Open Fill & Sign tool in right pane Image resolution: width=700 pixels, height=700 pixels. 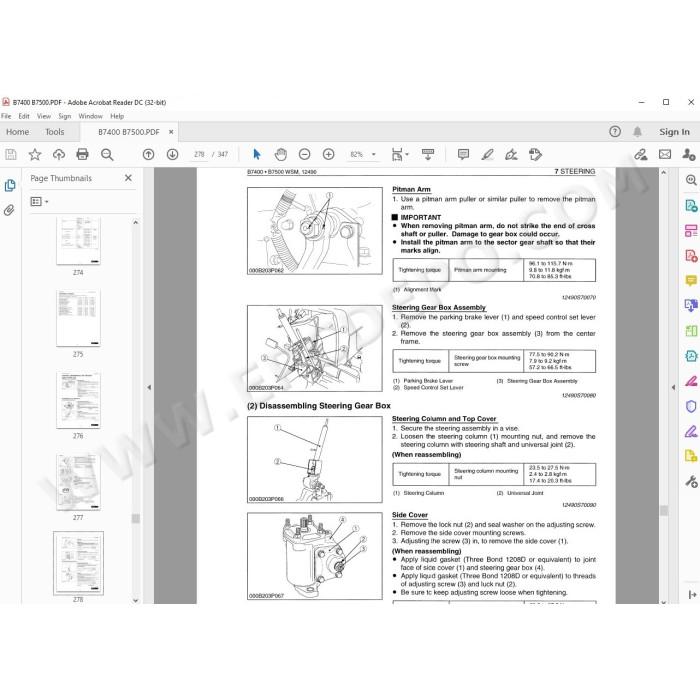(691, 431)
